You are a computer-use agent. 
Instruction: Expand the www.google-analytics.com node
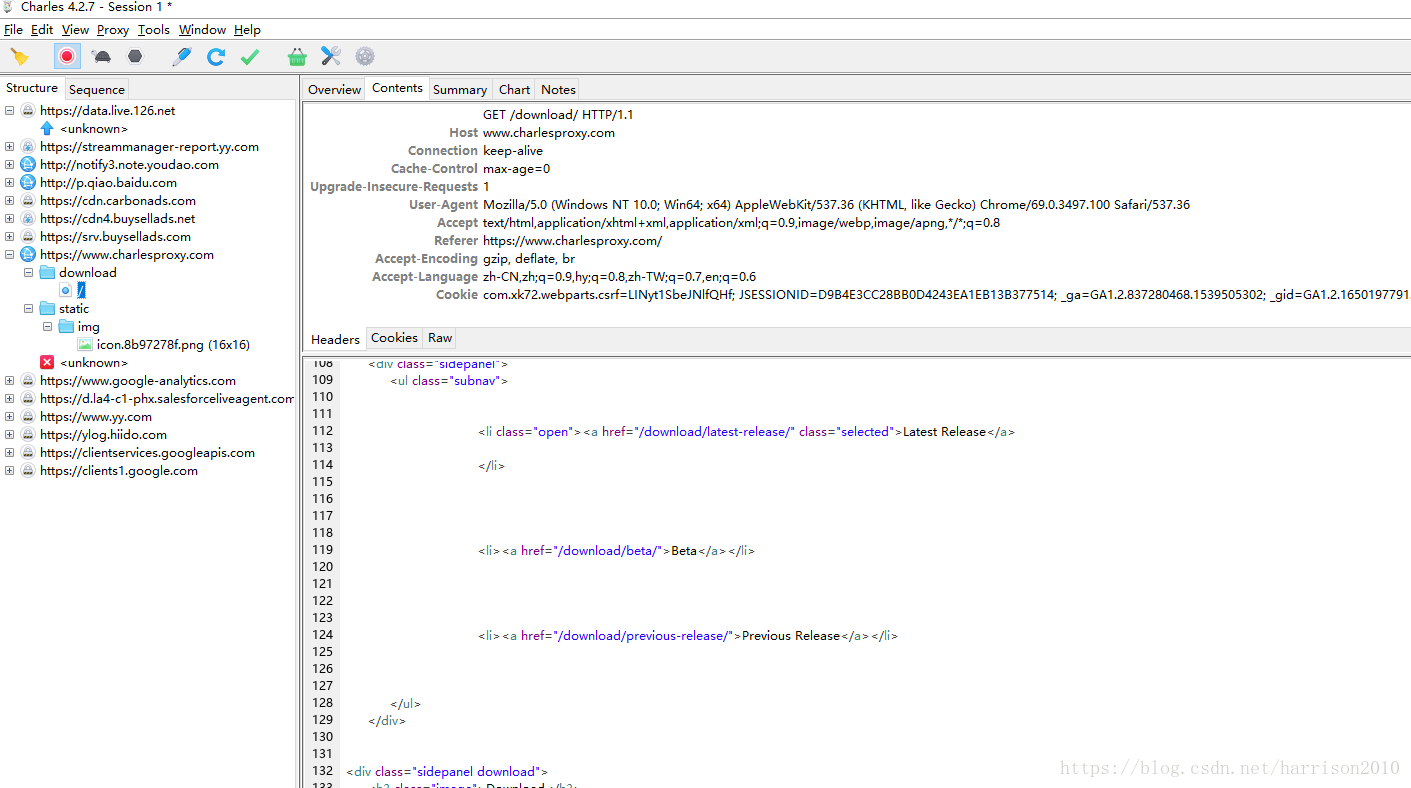9,381
